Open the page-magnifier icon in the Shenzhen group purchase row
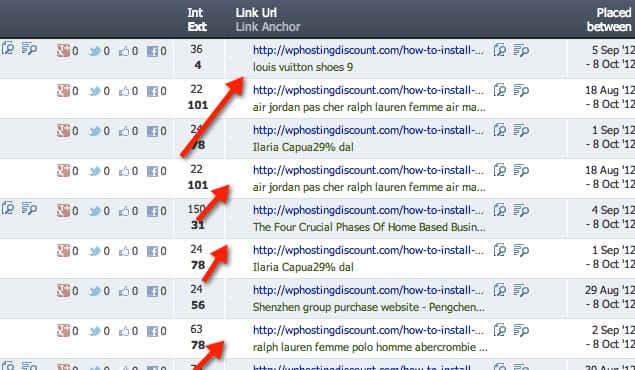This screenshot has width=635, height=370. [500, 290]
